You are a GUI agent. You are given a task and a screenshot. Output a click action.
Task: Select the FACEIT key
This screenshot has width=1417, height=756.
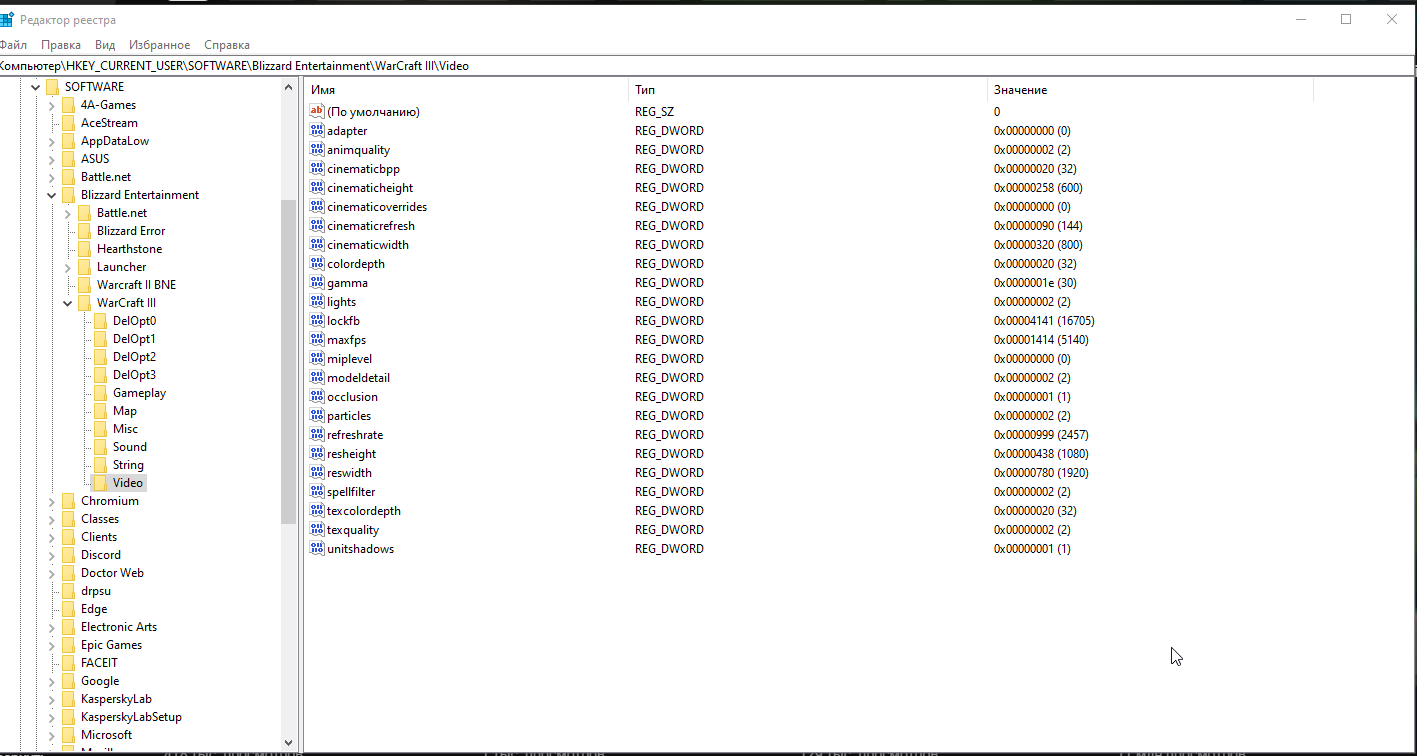click(99, 663)
